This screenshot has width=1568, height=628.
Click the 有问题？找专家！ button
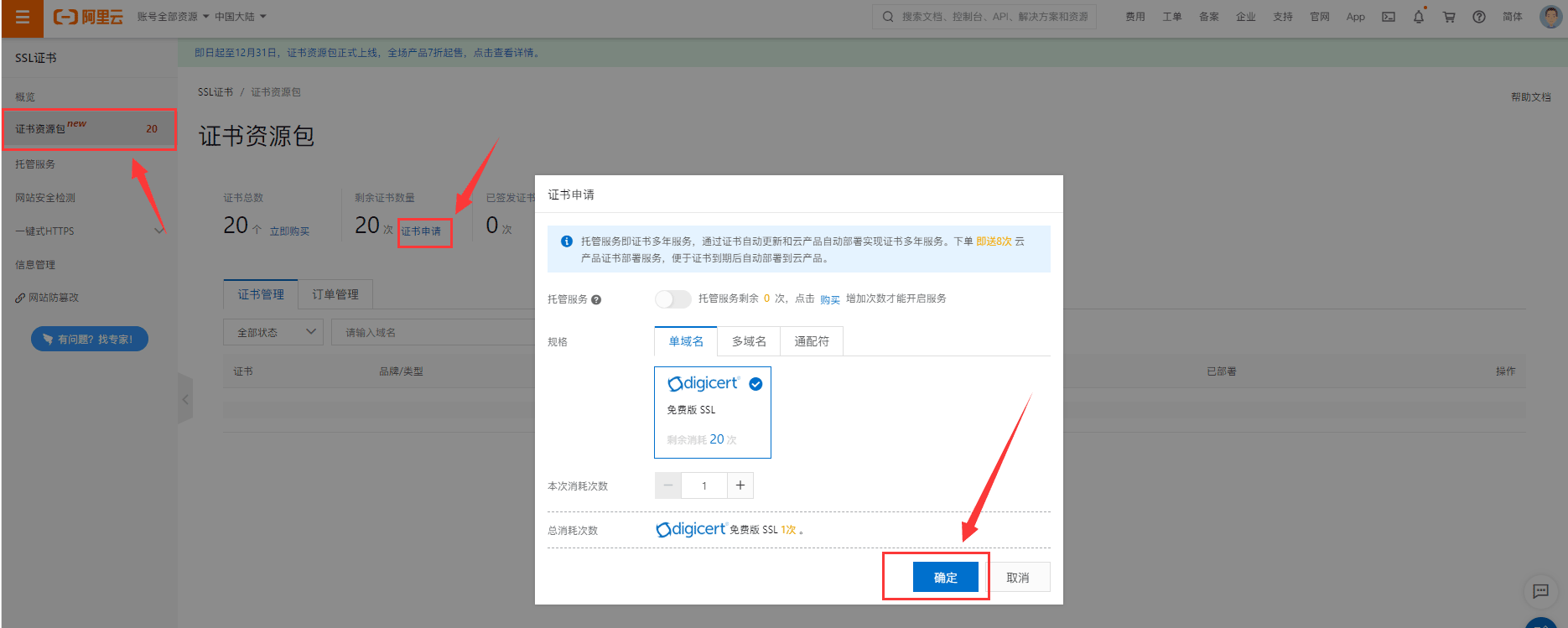(x=90, y=339)
